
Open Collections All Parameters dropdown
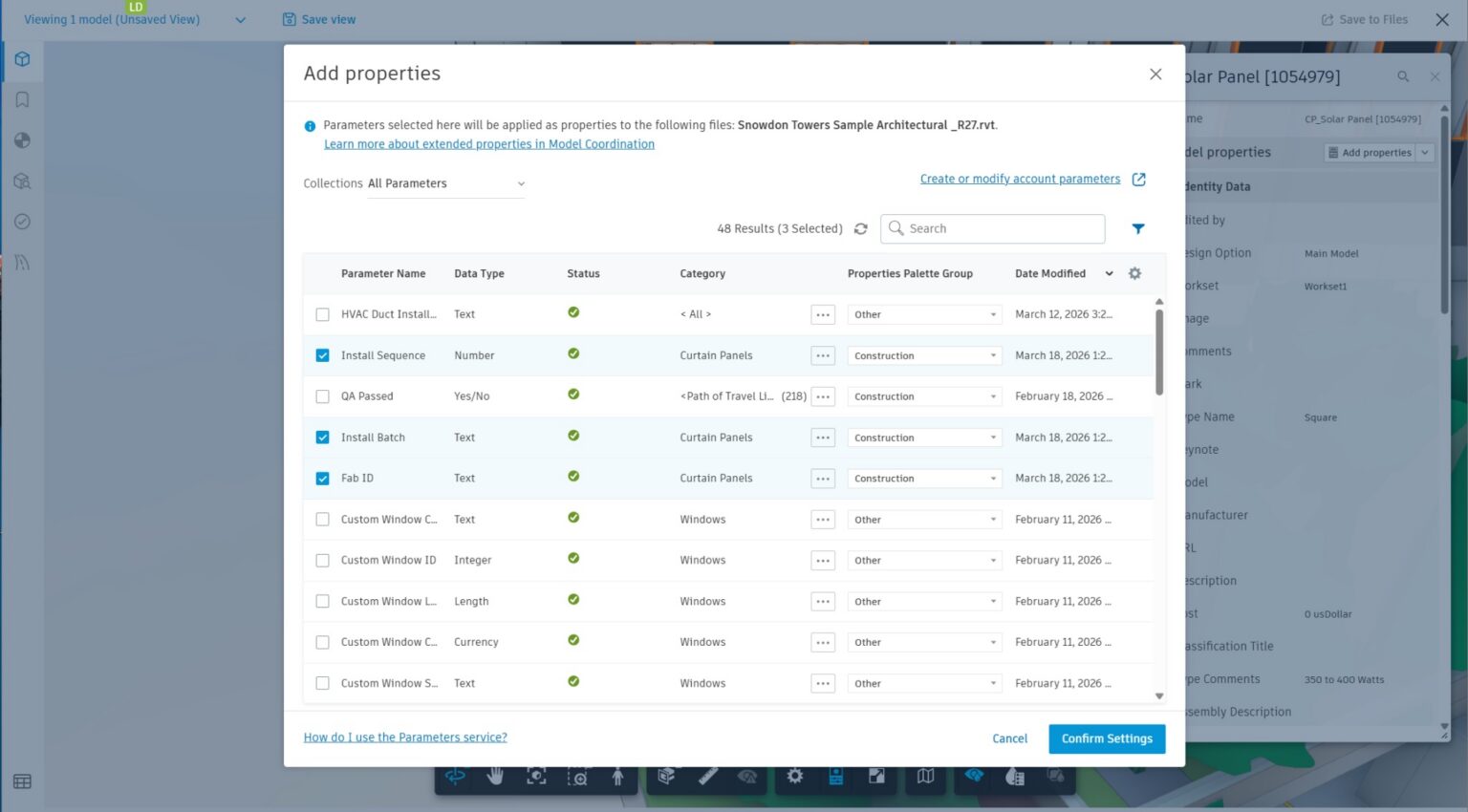446,183
